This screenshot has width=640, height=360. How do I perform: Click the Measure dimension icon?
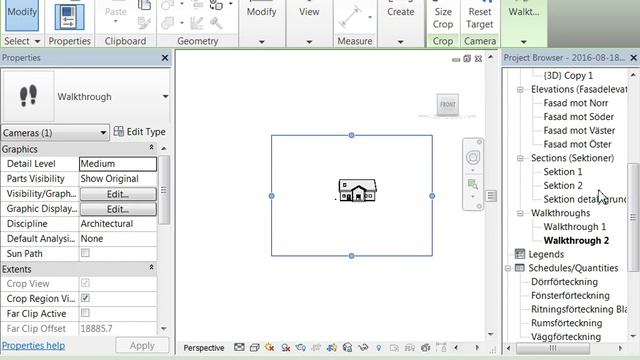350,17
